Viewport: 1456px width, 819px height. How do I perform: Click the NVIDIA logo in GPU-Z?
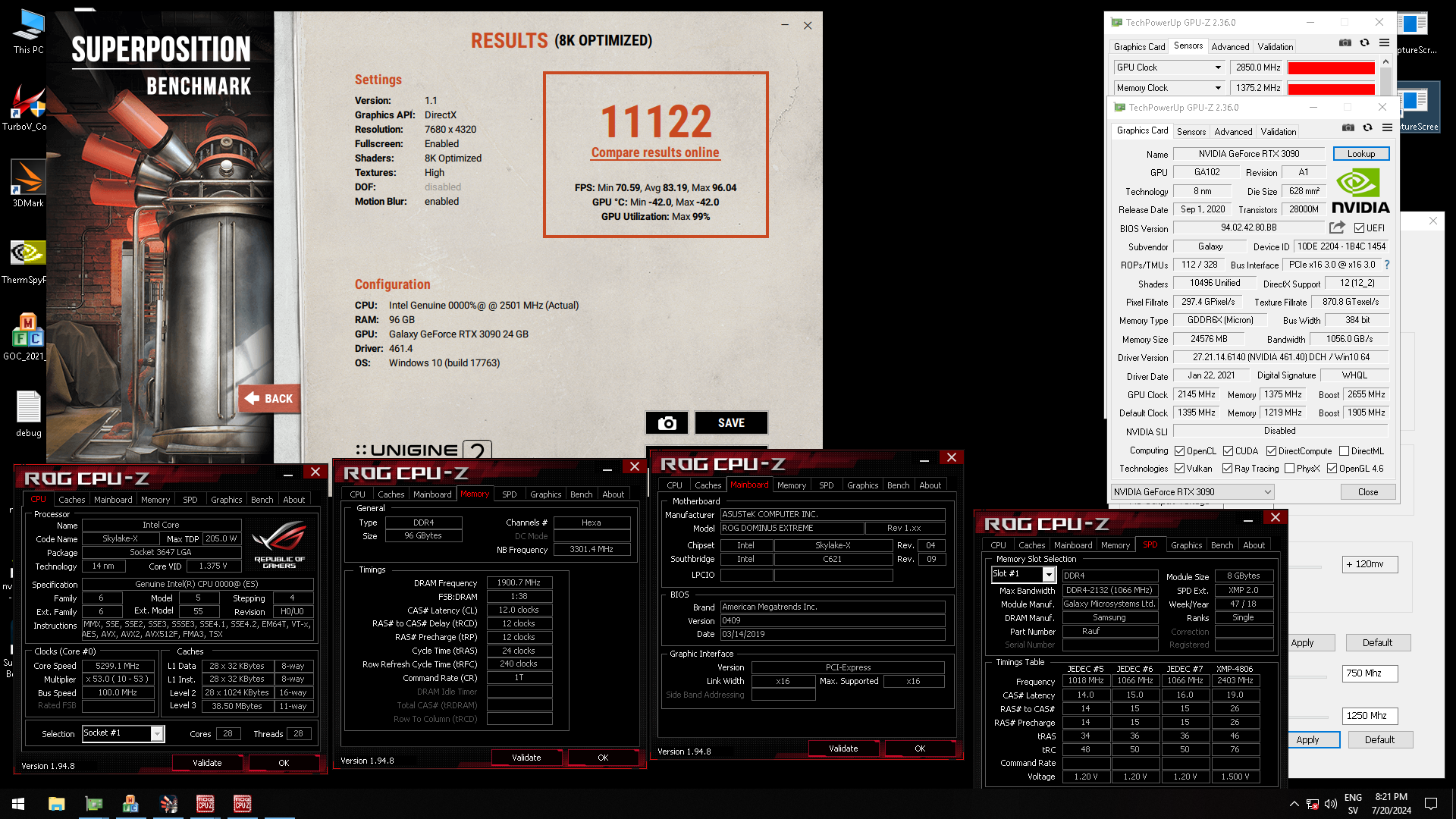(1360, 191)
